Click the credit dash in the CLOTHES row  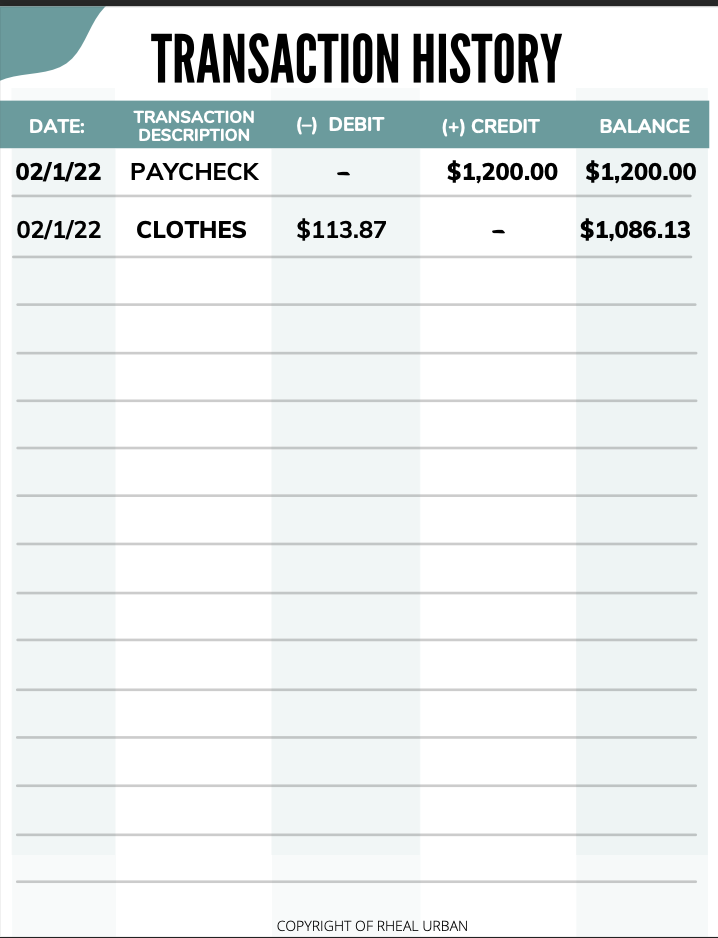(x=498, y=231)
